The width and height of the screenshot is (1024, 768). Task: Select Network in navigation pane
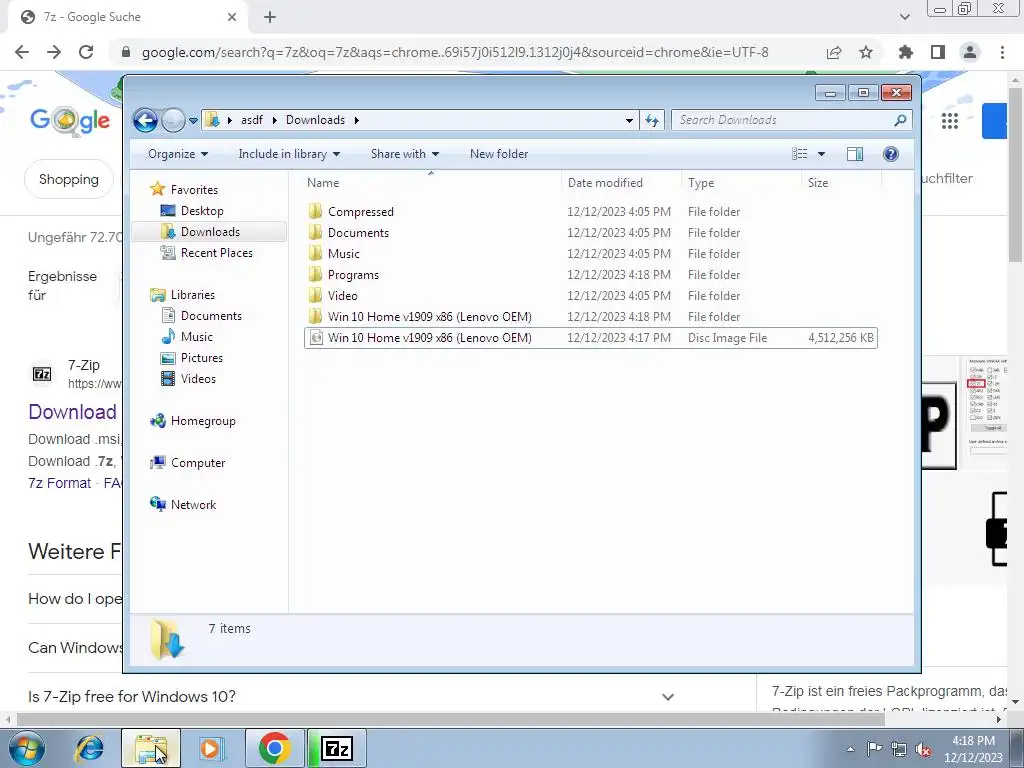pos(193,505)
